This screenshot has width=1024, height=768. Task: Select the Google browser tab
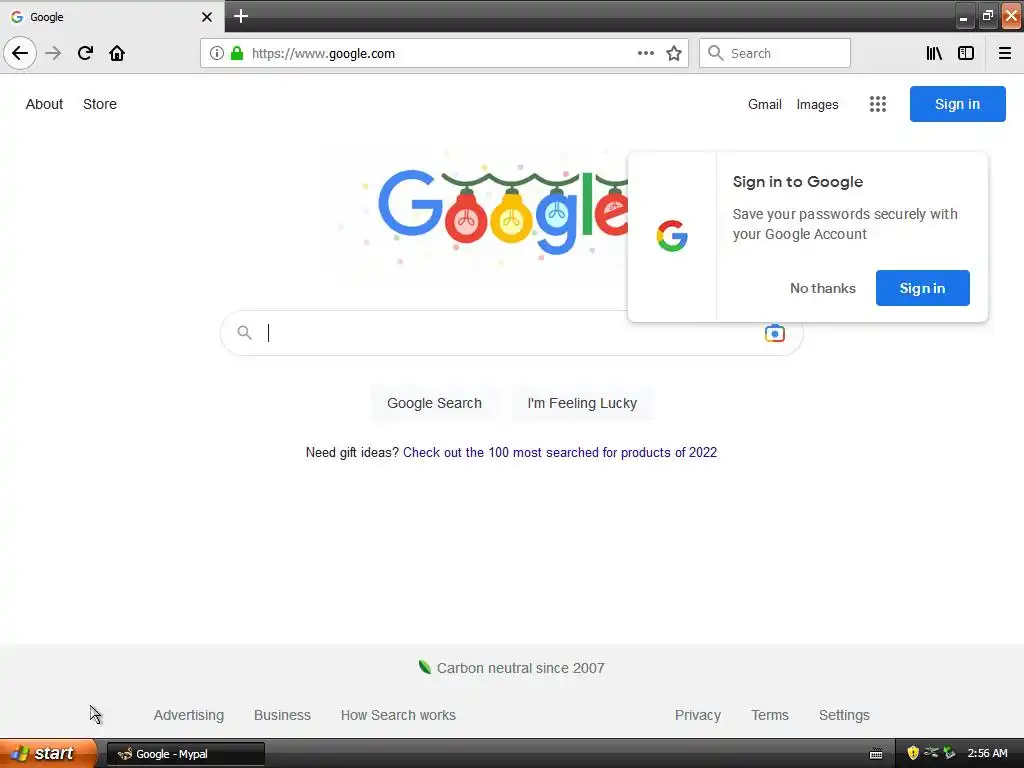112,17
